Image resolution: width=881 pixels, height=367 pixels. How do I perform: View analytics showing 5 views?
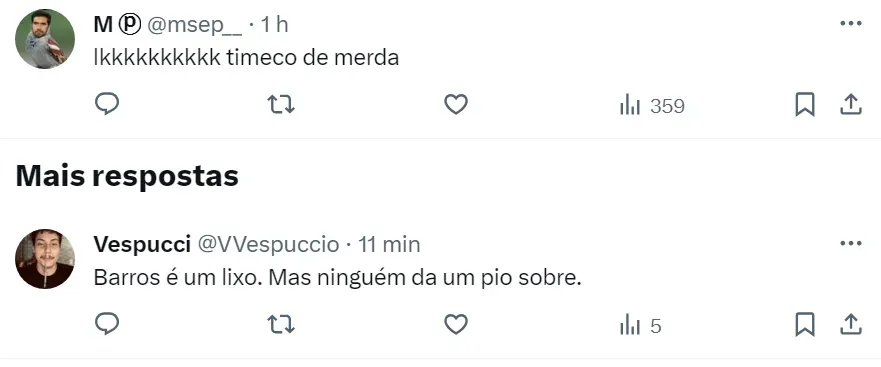pyautogui.click(x=641, y=326)
